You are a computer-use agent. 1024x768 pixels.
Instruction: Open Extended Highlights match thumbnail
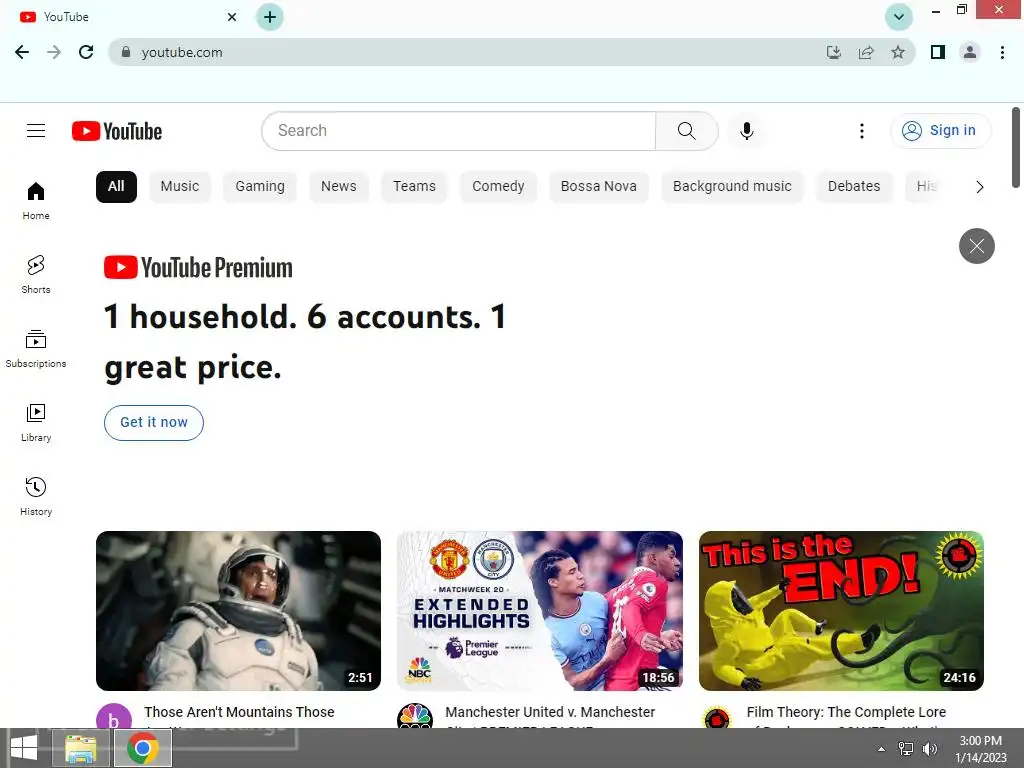[x=540, y=611]
